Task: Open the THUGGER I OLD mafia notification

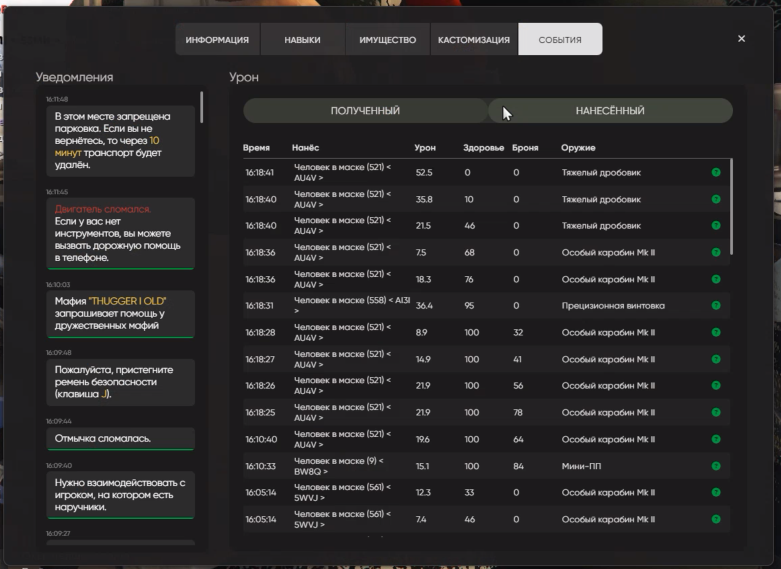Action: tap(120, 312)
